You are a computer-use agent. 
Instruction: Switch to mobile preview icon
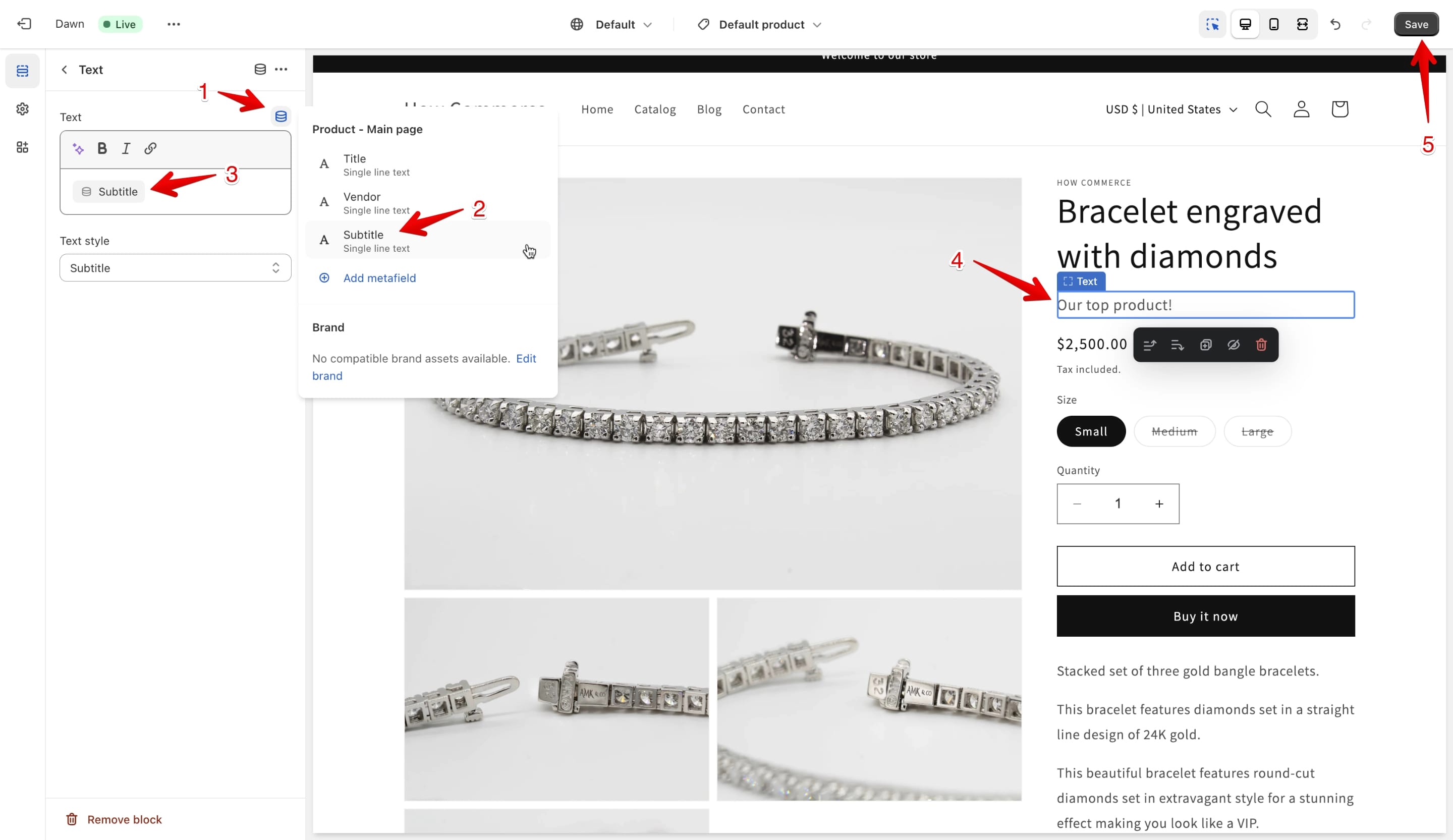pos(1274,24)
